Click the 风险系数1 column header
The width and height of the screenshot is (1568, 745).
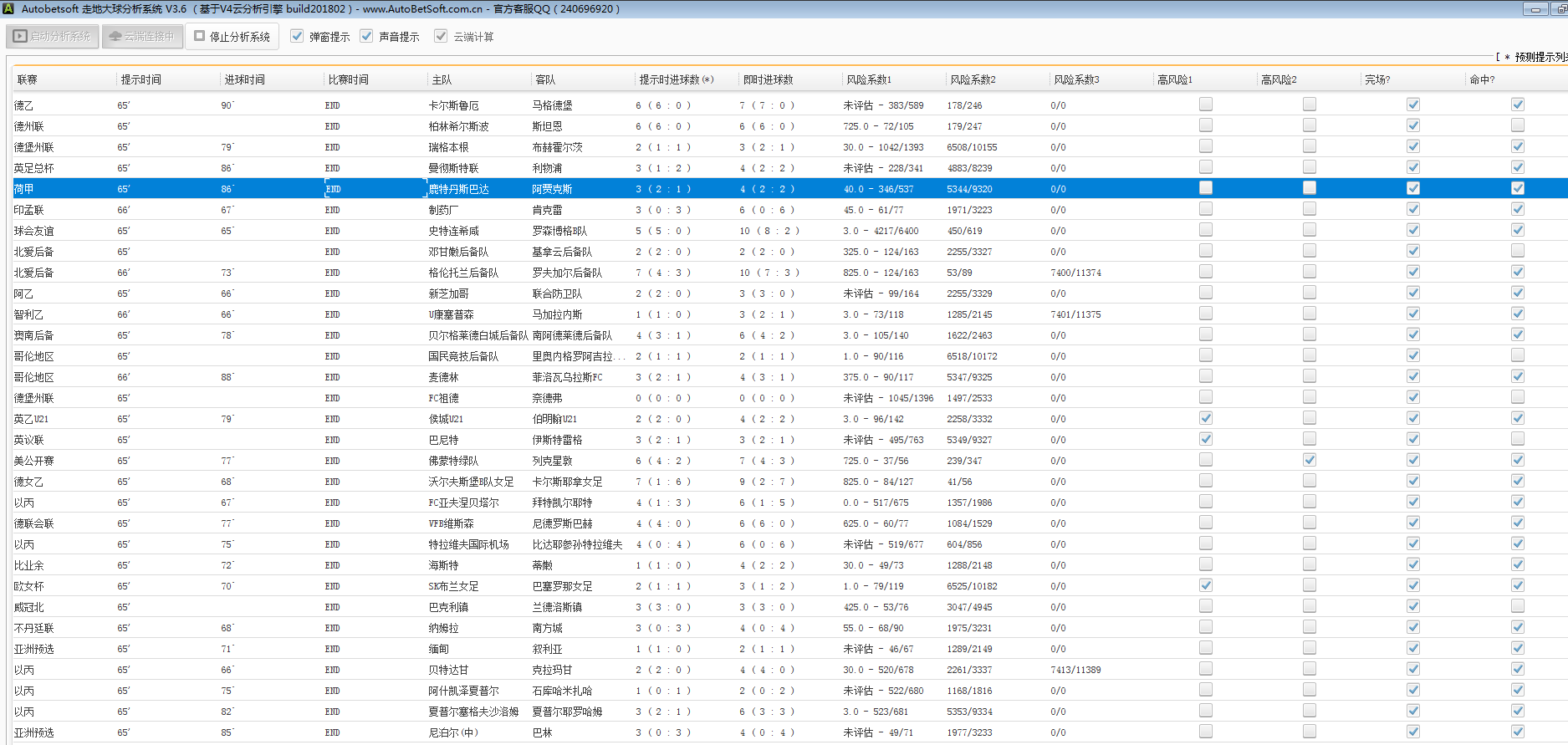tap(869, 79)
